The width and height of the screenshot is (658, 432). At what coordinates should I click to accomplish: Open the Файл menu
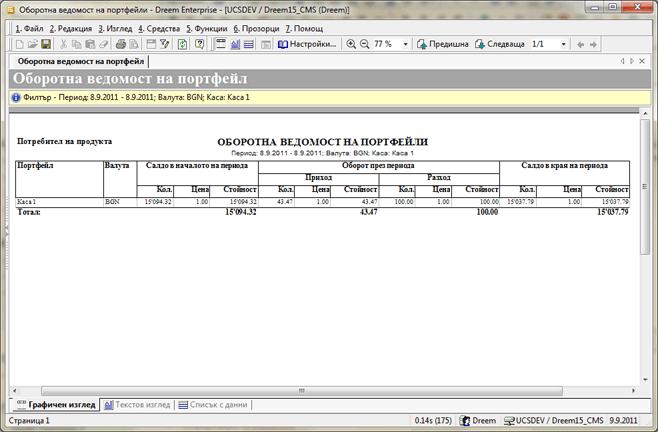coord(29,29)
